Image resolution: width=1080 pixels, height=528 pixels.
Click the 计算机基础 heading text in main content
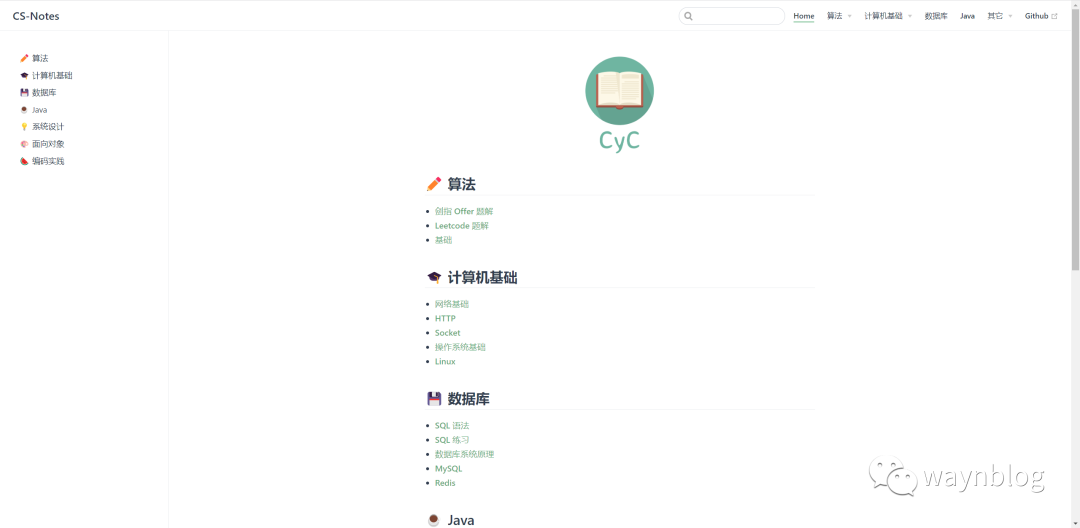click(x=482, y=277)
